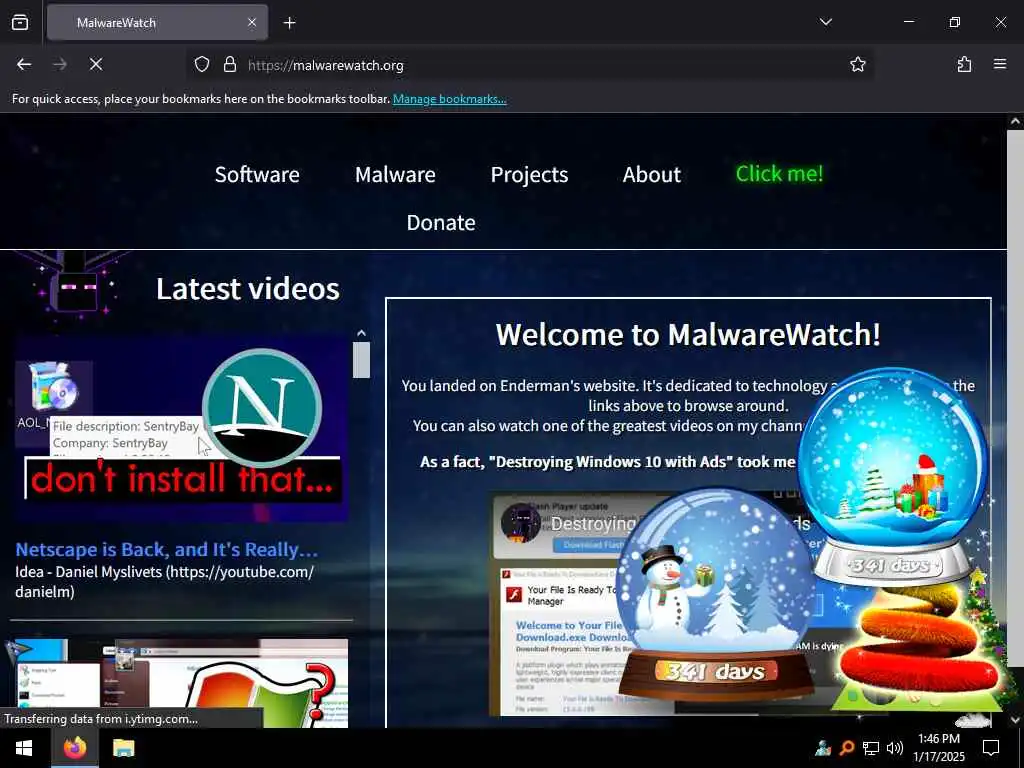1024x768 pixels.
Task: Go back to previous page
Action: click(x=24, y=64)
